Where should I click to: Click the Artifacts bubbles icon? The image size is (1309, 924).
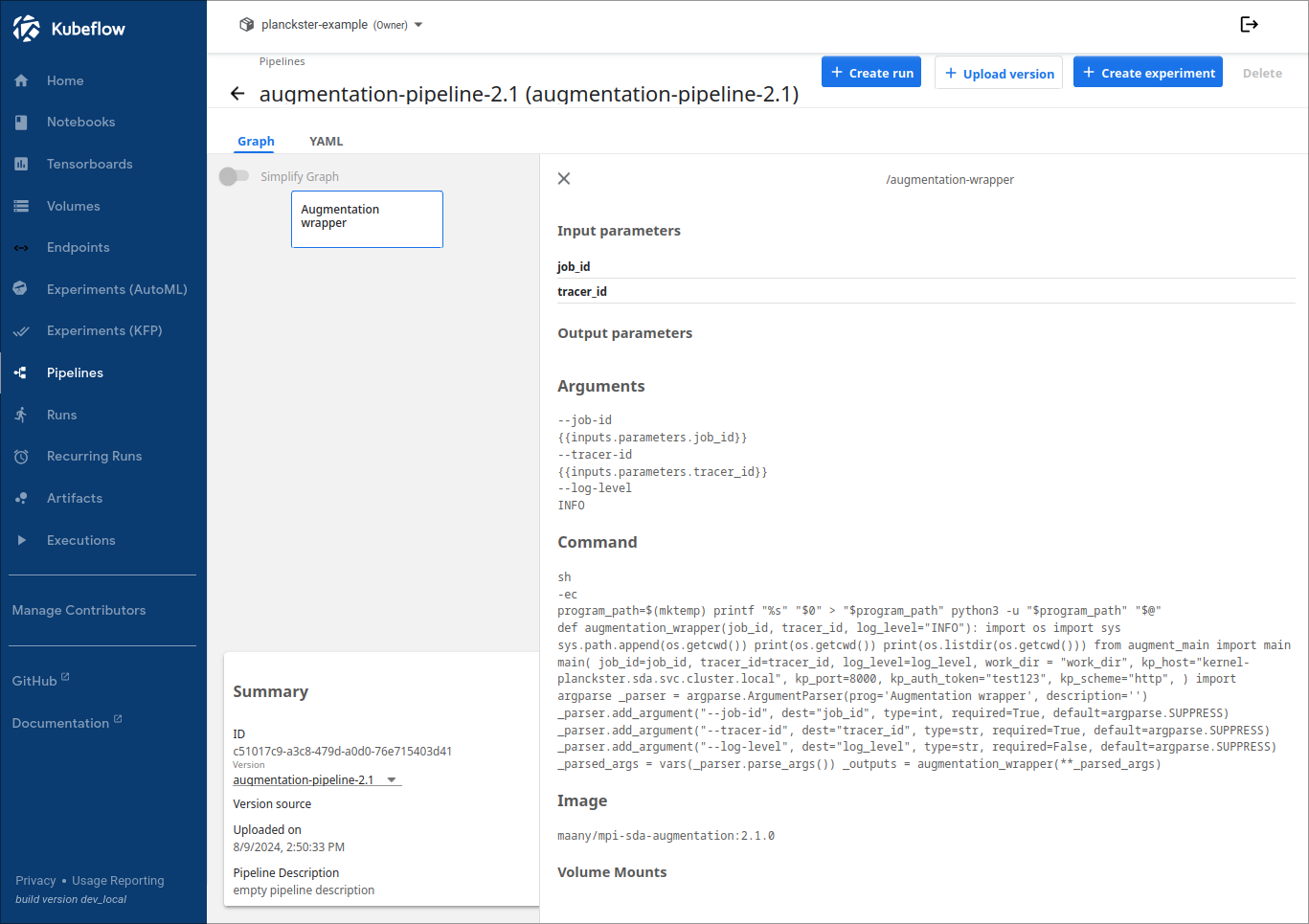[21, 498]
